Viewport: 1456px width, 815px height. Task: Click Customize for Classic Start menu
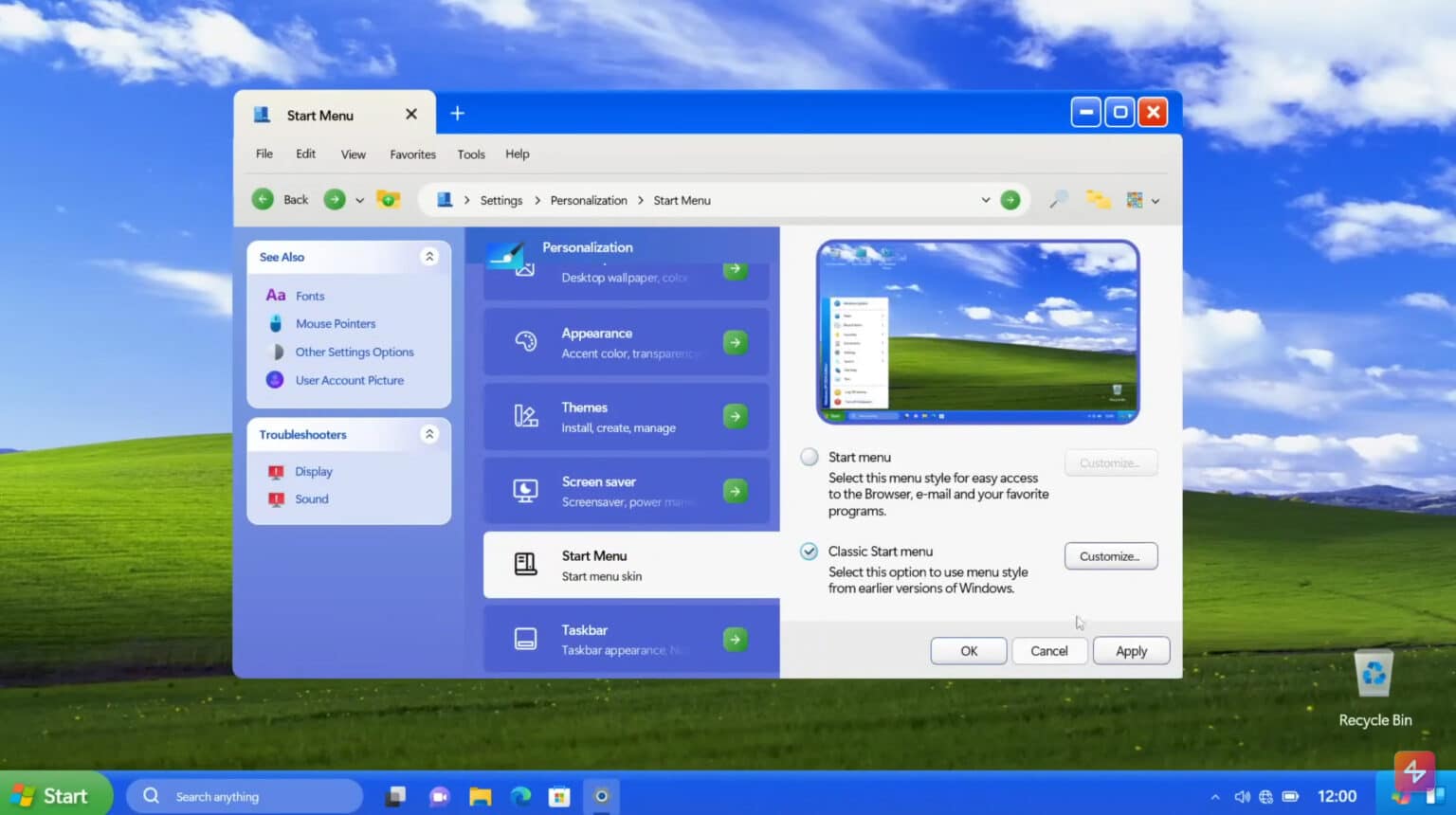1110,556
